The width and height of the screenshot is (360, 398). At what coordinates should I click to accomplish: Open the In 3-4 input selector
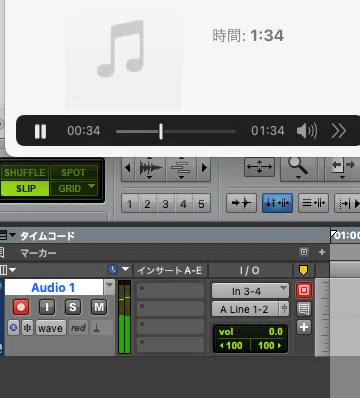coord(250,291)
